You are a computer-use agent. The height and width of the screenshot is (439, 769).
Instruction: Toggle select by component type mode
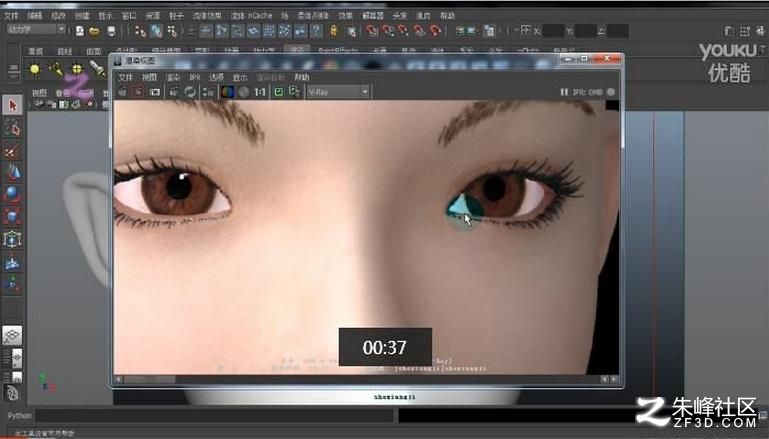coord(172,31)
